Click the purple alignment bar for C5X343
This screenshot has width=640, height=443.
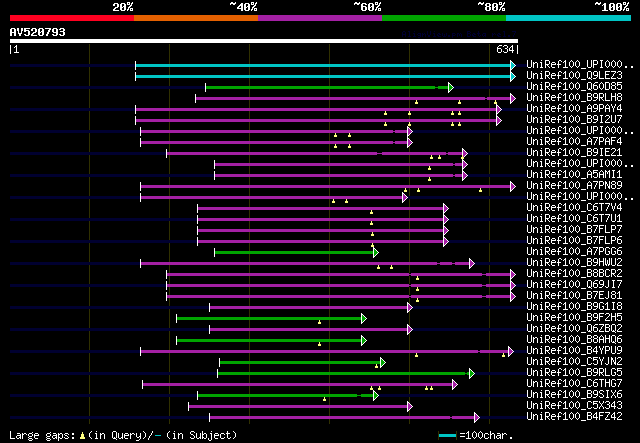[298, 407]
